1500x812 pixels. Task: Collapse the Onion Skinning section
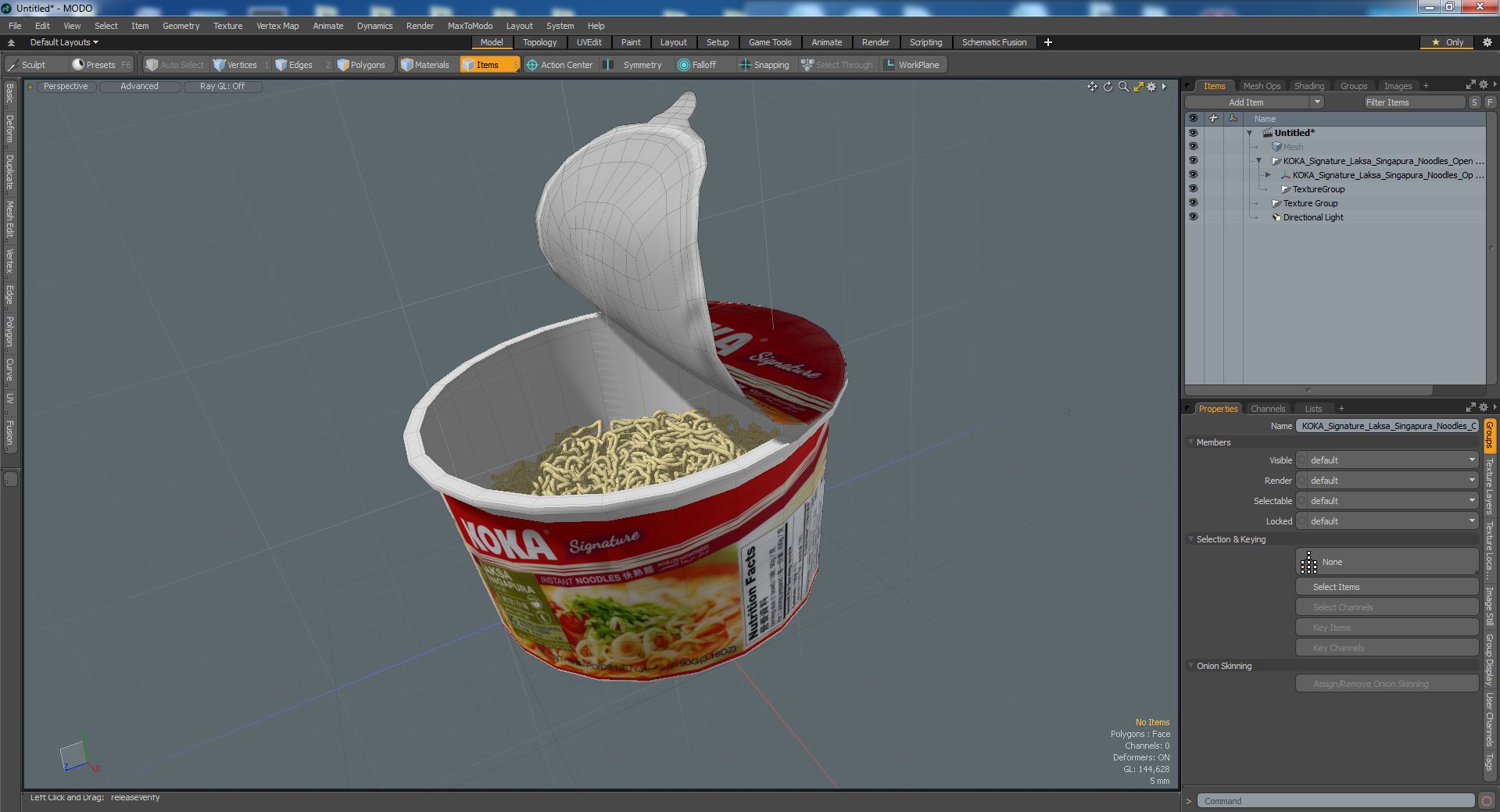pos(1191,666)
